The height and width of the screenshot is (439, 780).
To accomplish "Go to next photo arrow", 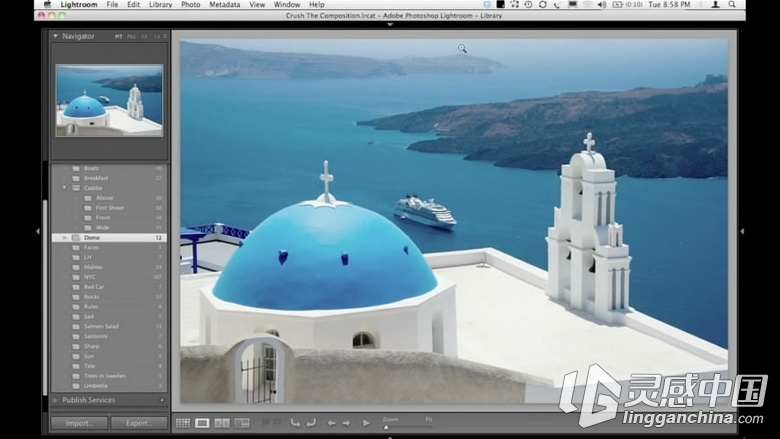I will (346, 423).
